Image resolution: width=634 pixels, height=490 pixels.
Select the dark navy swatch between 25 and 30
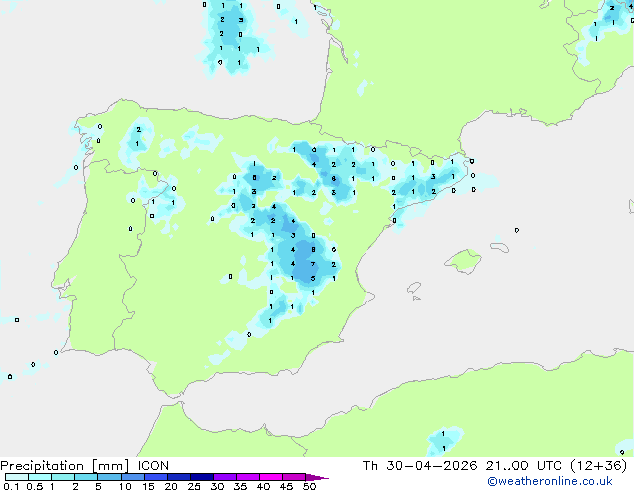tap(201, 477)
